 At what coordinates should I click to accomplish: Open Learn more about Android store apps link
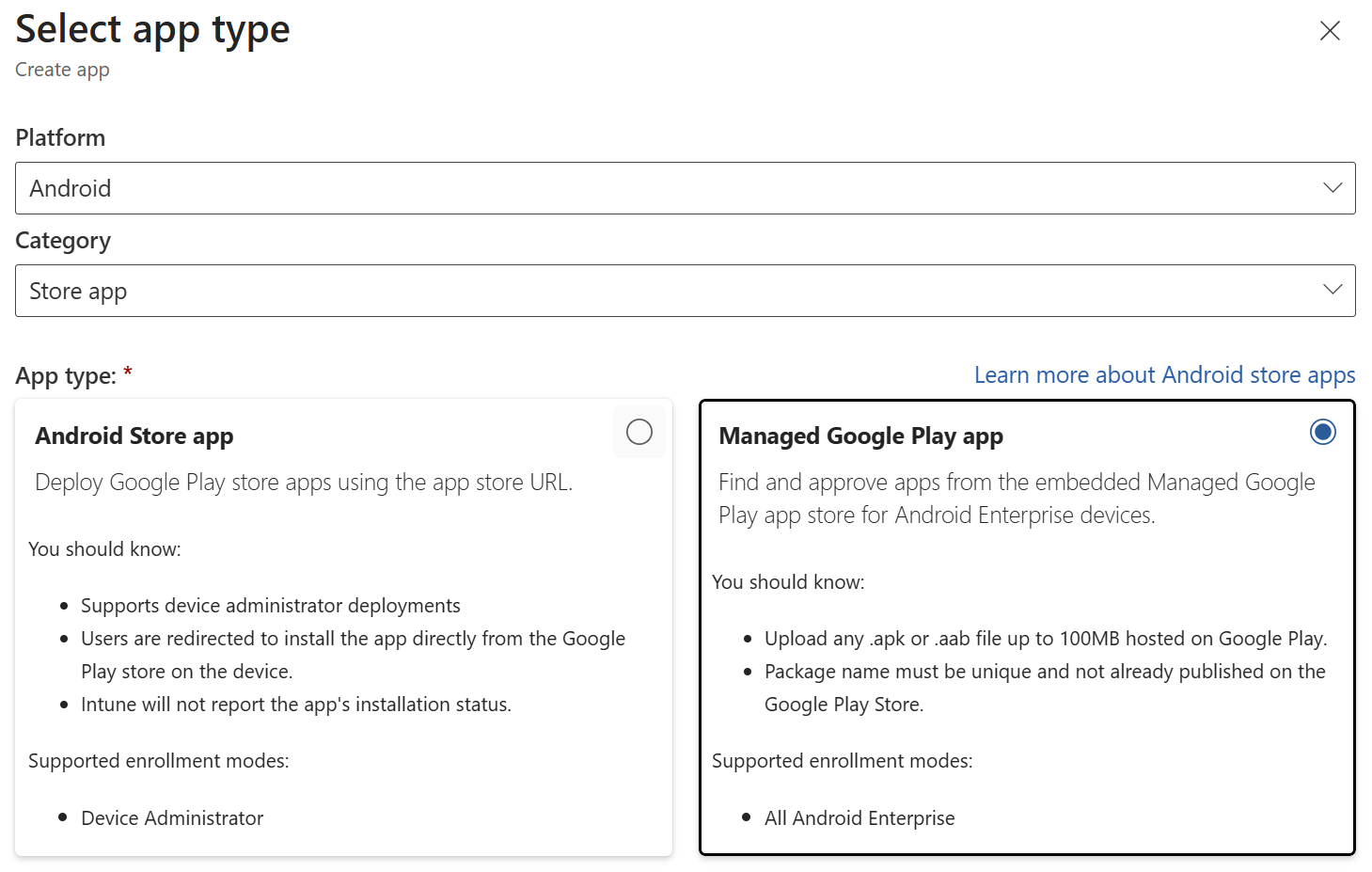pyautogui.click(x=1164, y=375)
